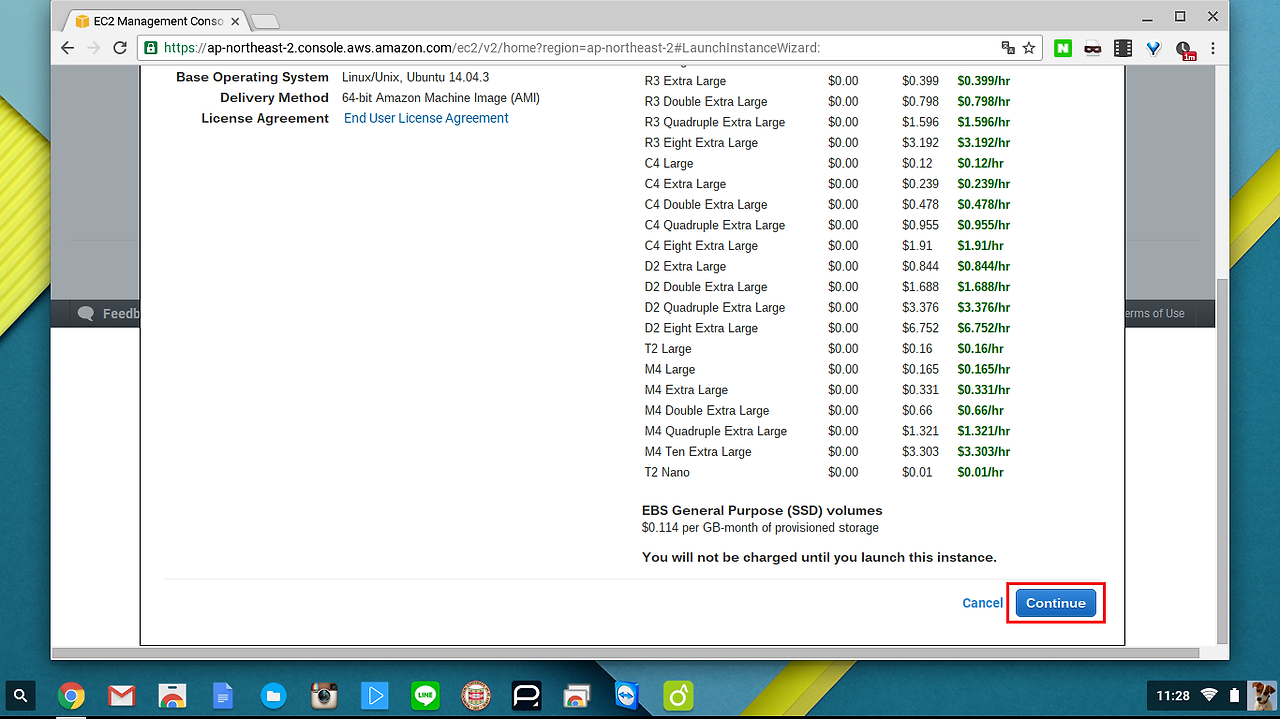This screenshot has height=719, width=1280.
Task: Click the '$0.399/hr' total price
Action: (x=984, y=81)
